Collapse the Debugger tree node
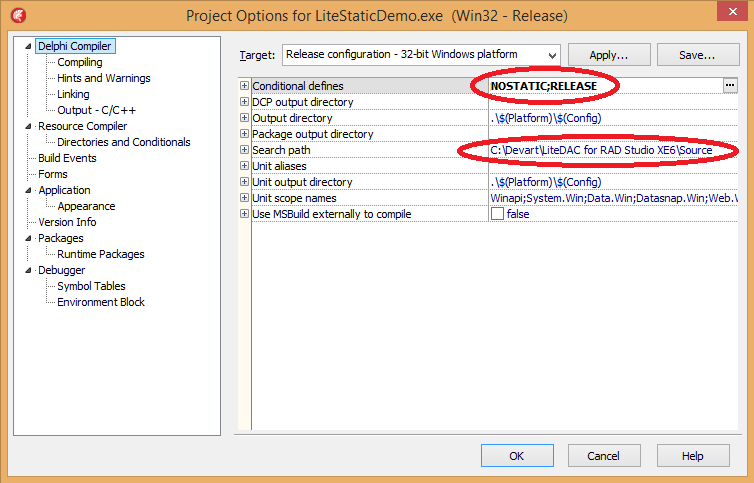754x483 pixels. (x=28, y=270)
